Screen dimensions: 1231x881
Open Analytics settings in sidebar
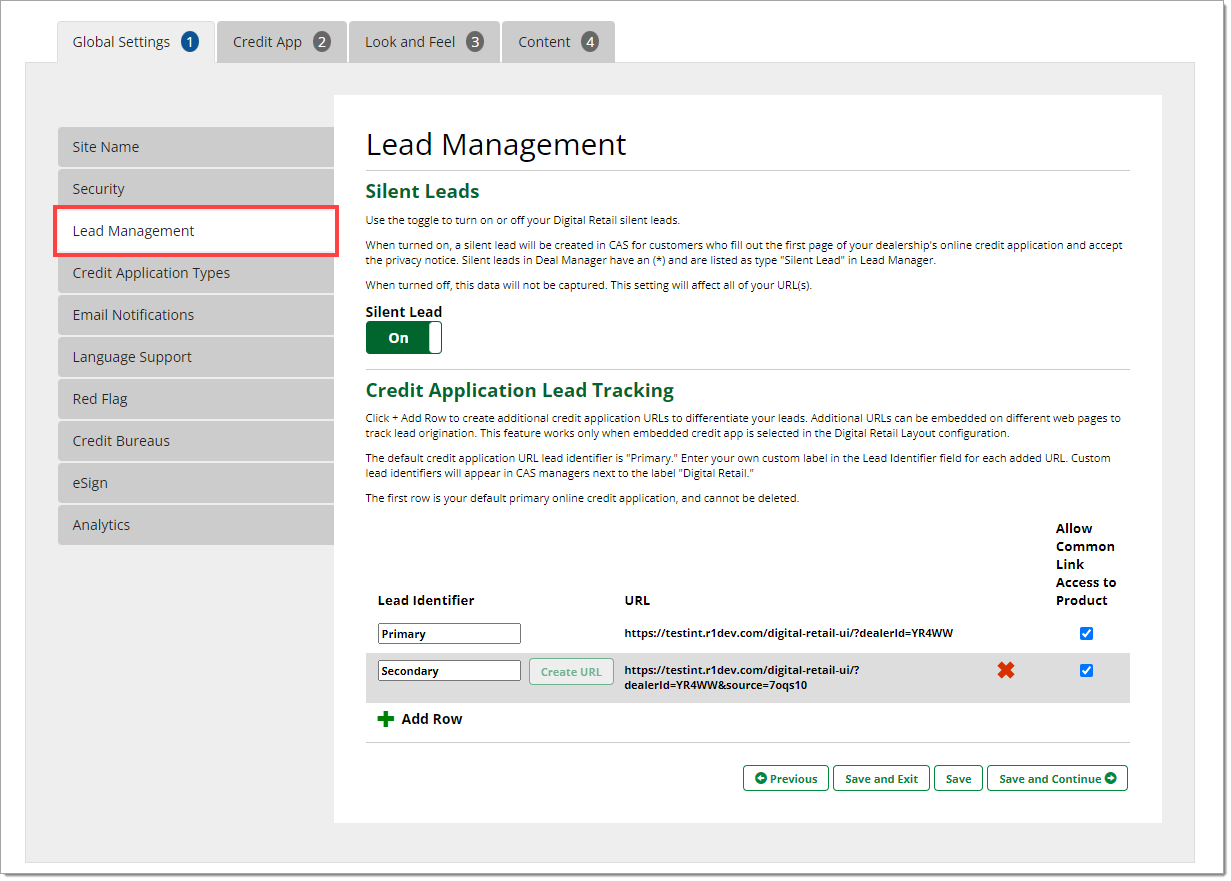196,525
